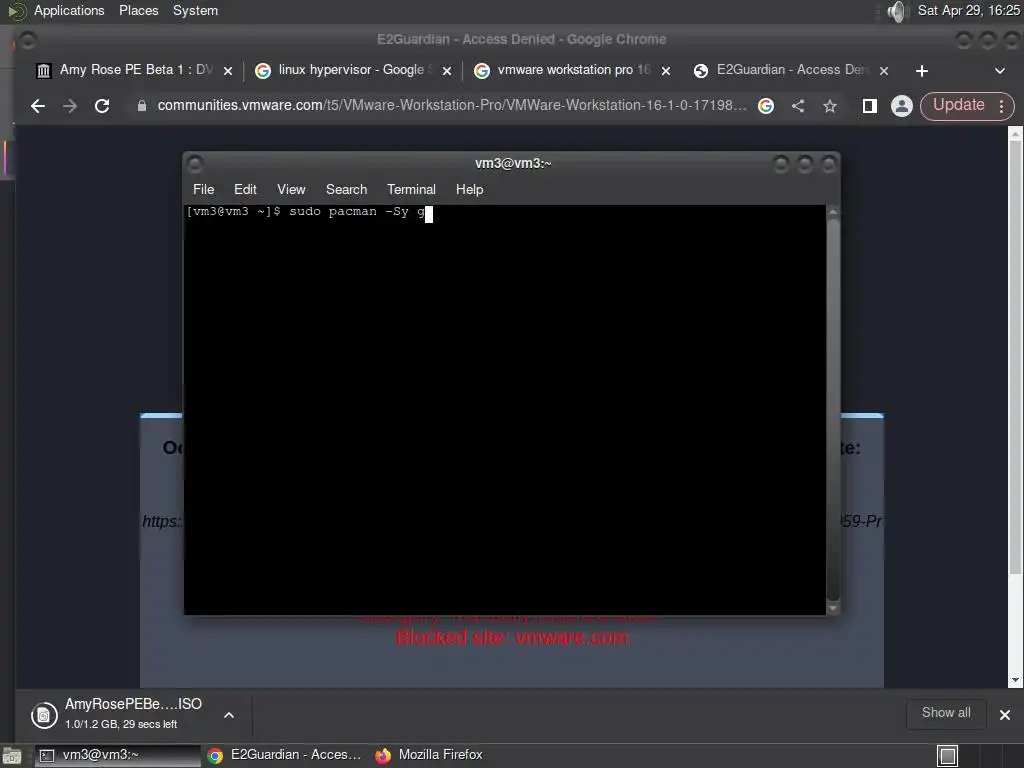
Task: Open terminal Search menu
Action: [x=346, y=189]
